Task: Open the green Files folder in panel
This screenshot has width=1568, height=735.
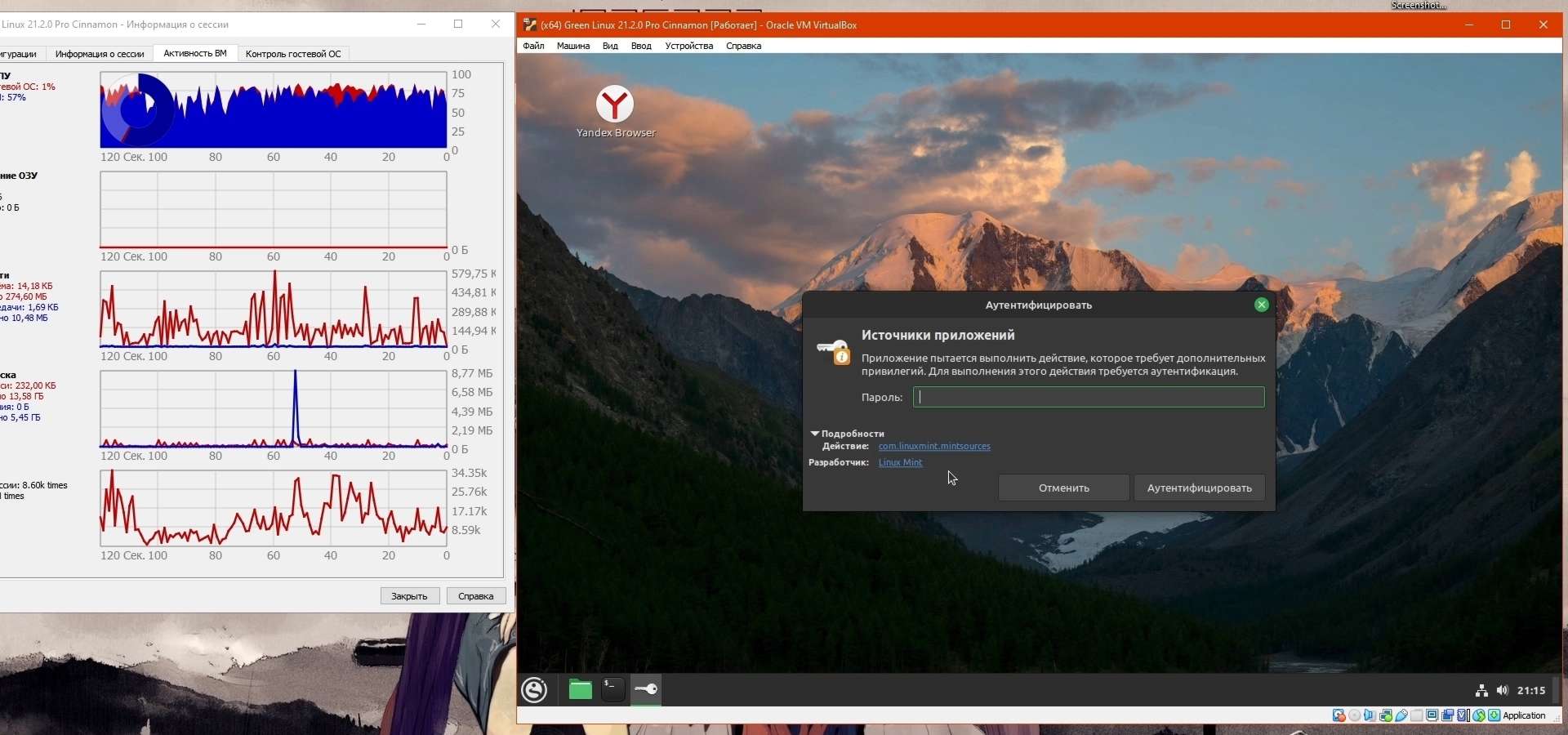Action: coord(580,690)
